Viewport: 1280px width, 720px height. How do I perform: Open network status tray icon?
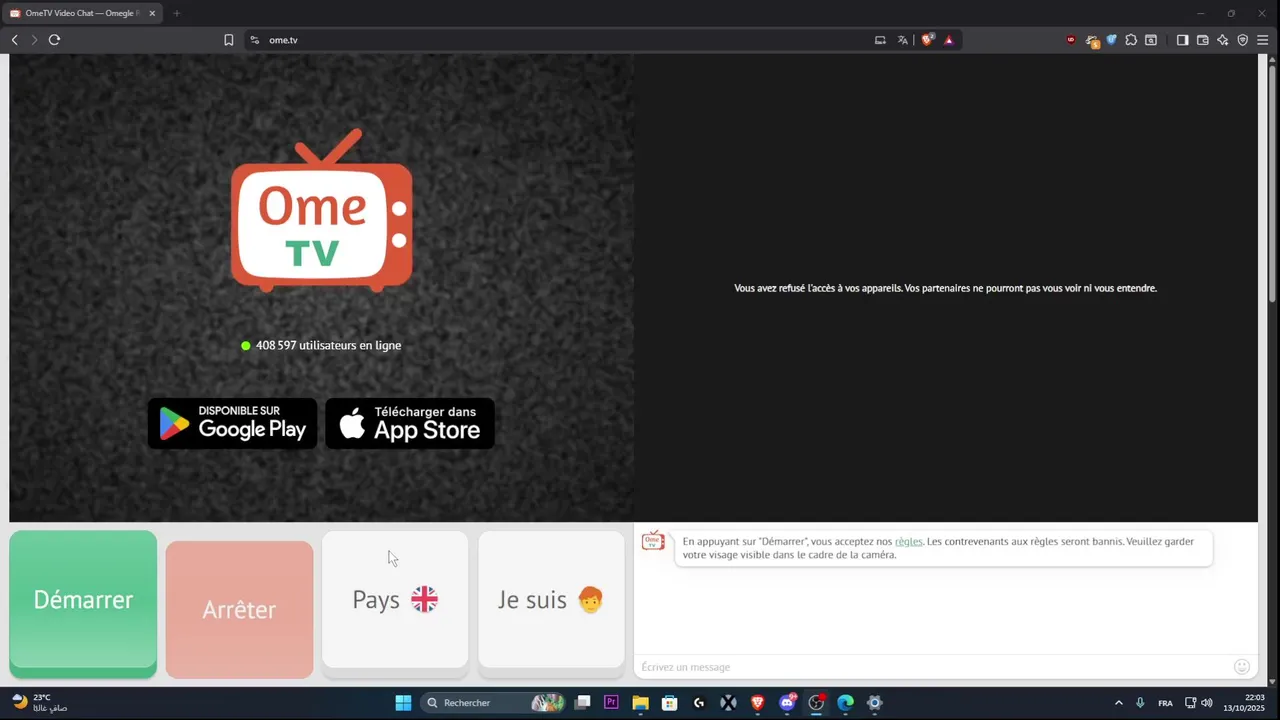point(1190,703)
